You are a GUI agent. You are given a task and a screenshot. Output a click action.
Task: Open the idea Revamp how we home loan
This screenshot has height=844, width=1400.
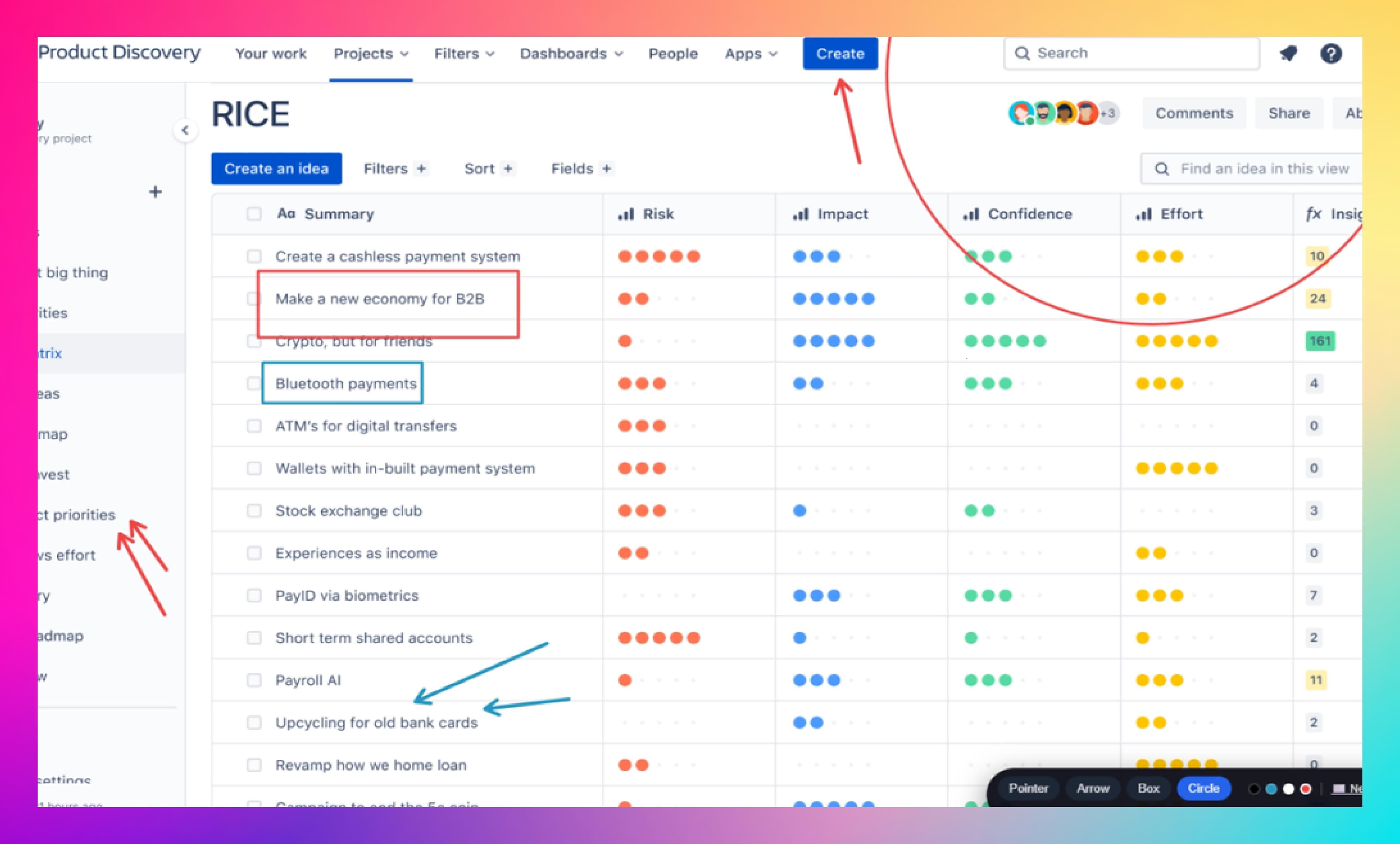371,765
